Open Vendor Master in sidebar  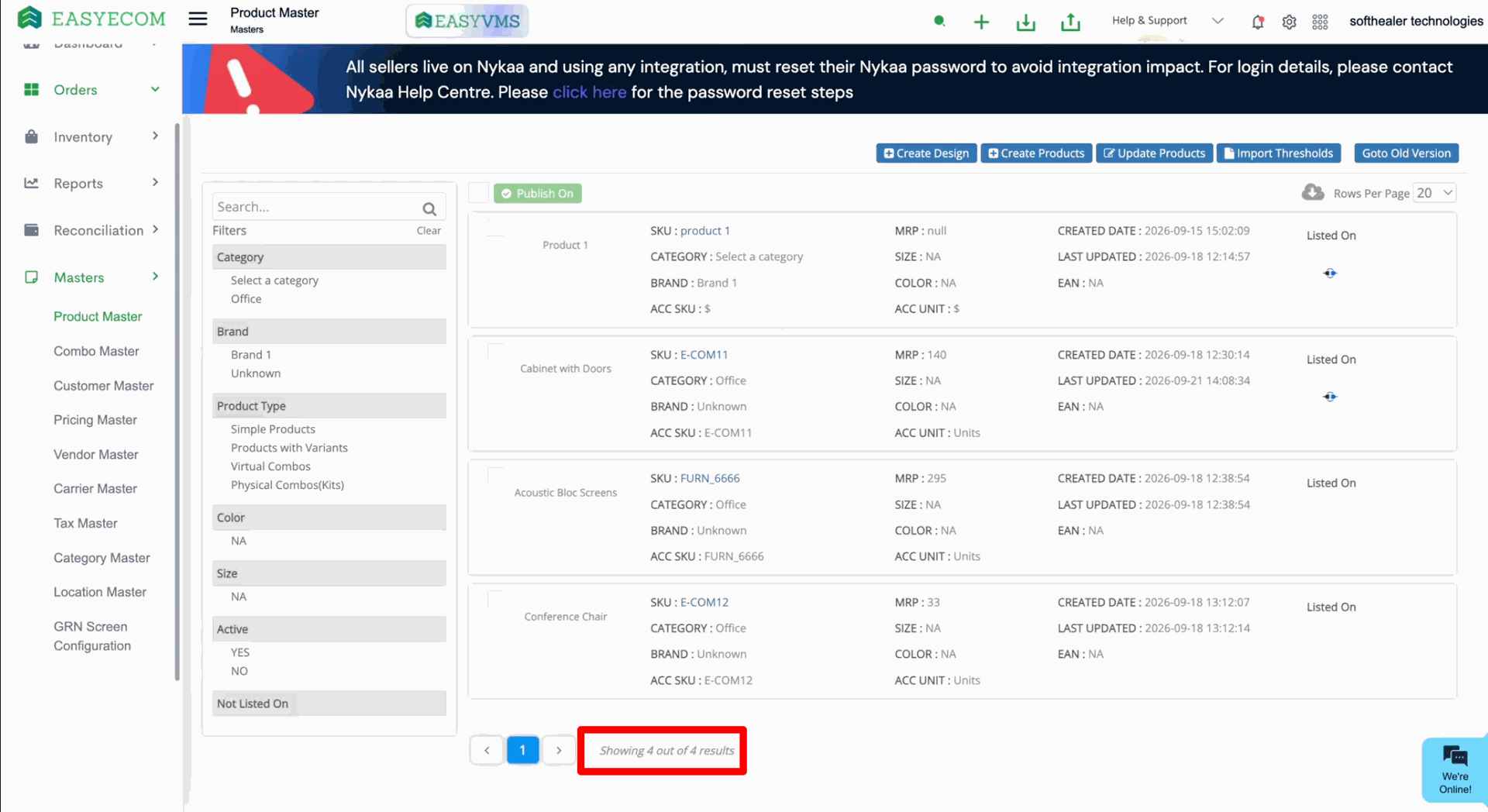coord(96,454)
